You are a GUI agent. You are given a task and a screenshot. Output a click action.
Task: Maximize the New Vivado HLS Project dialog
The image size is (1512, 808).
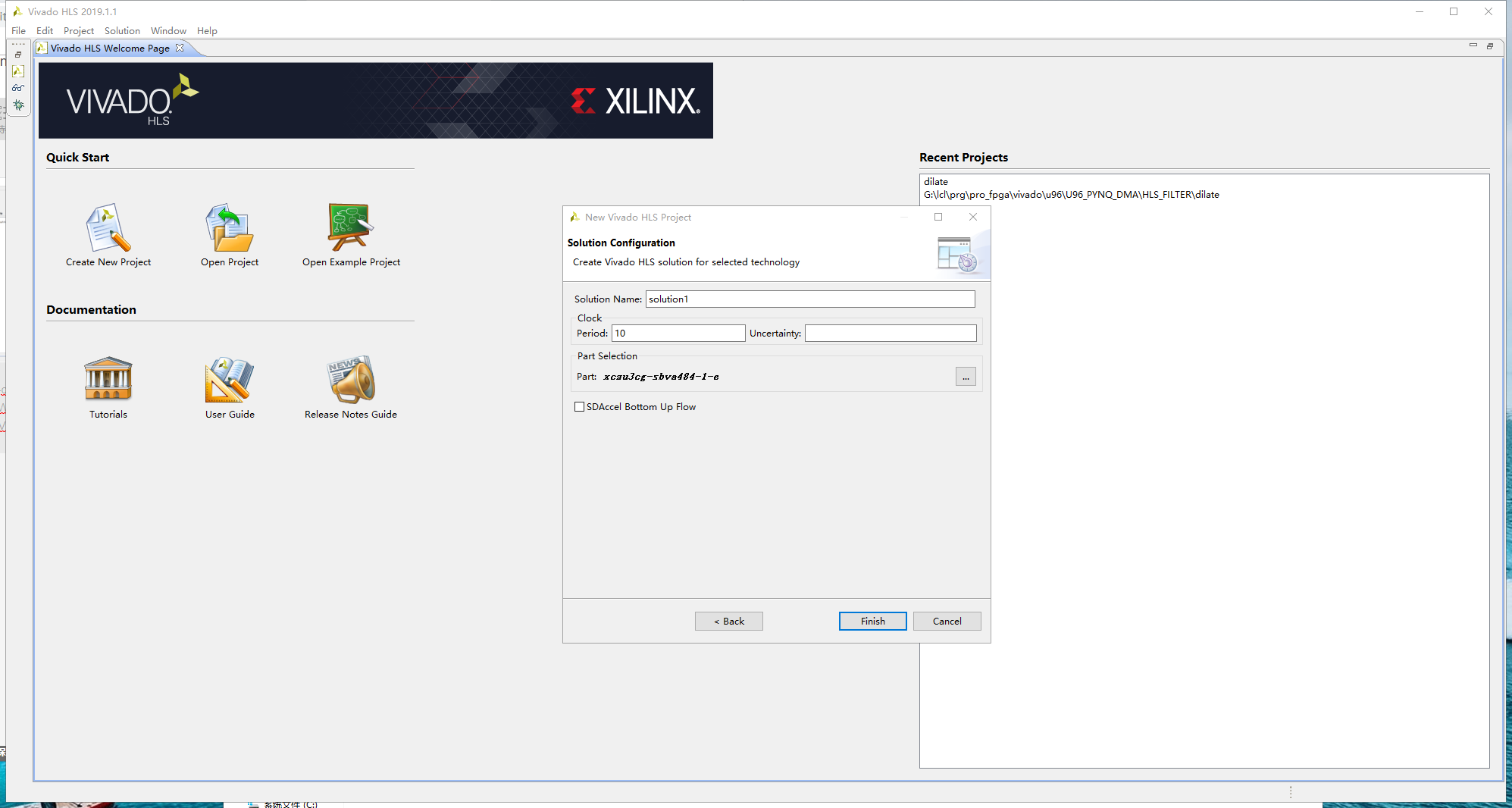[x=938, y=217]
